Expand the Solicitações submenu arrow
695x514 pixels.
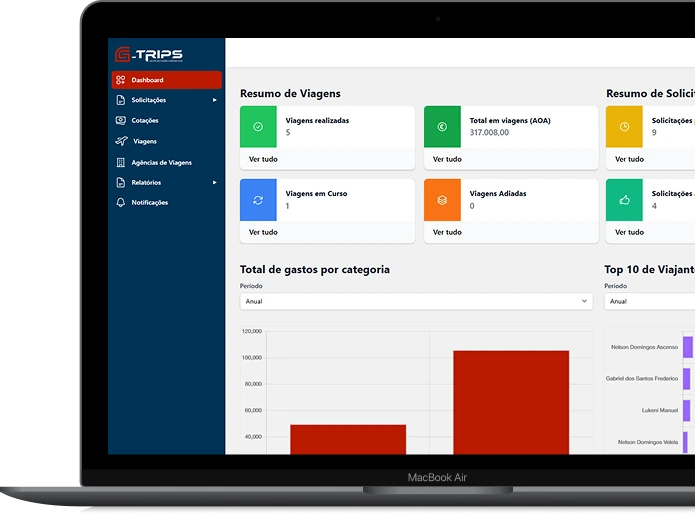[214, 100]
